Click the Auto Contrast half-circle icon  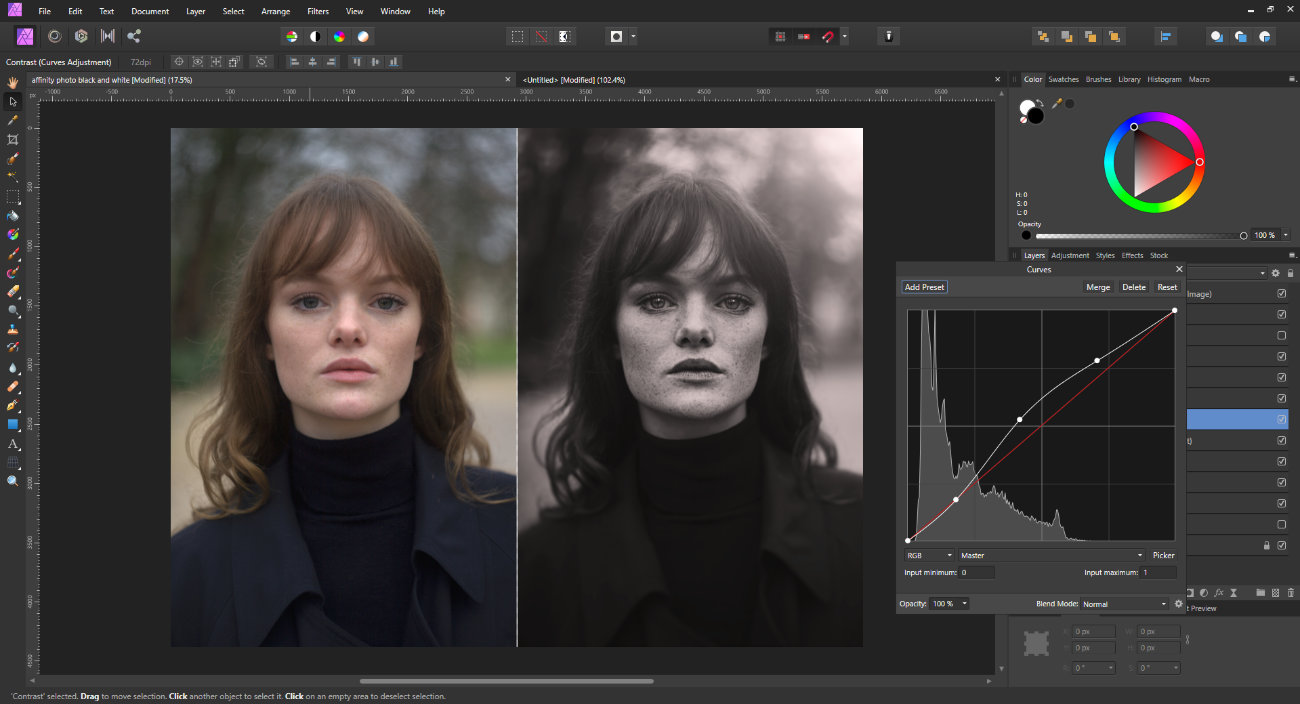tap(315, 36)
